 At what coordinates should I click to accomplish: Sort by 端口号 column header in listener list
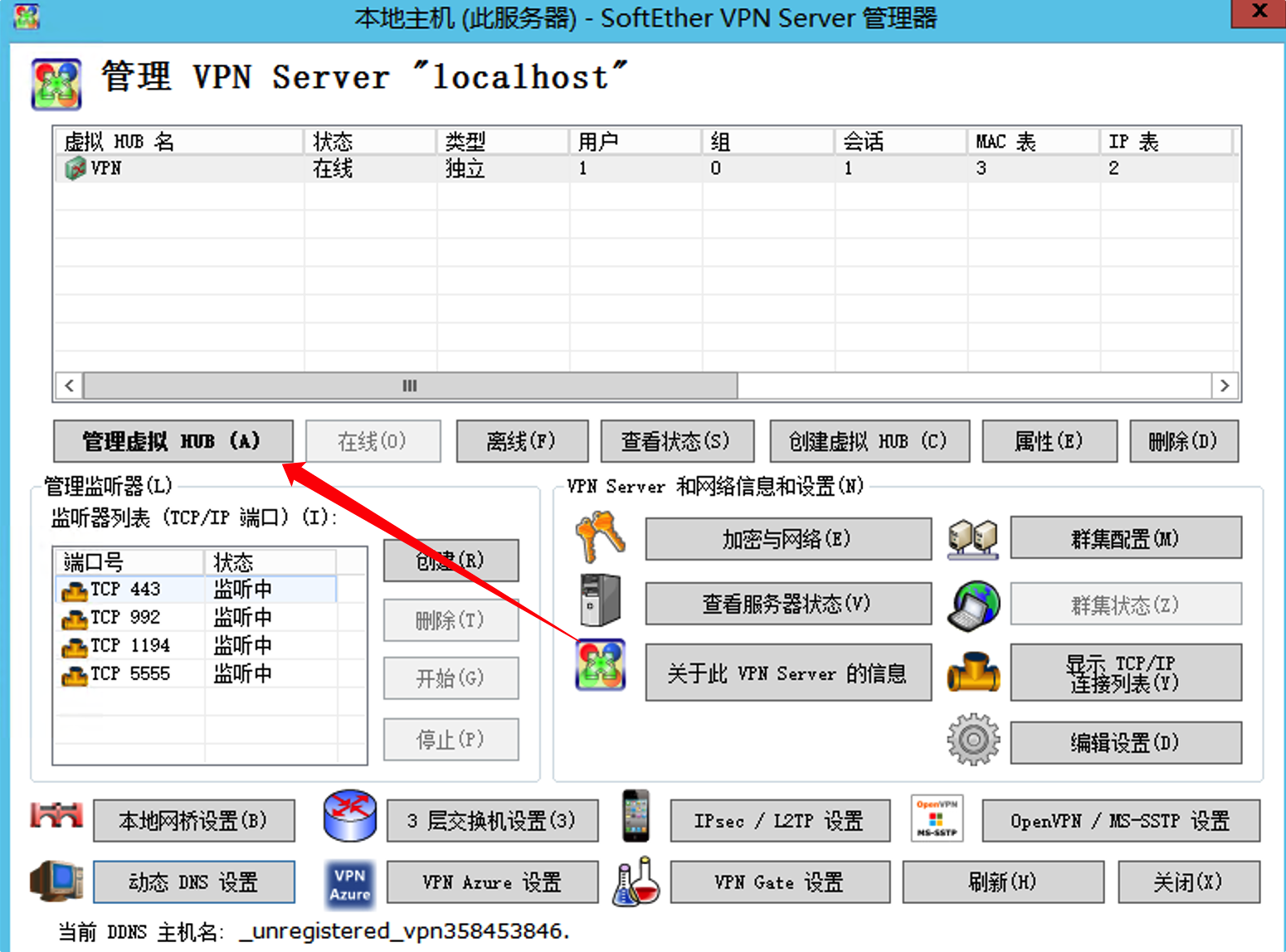tap(129, 561)
